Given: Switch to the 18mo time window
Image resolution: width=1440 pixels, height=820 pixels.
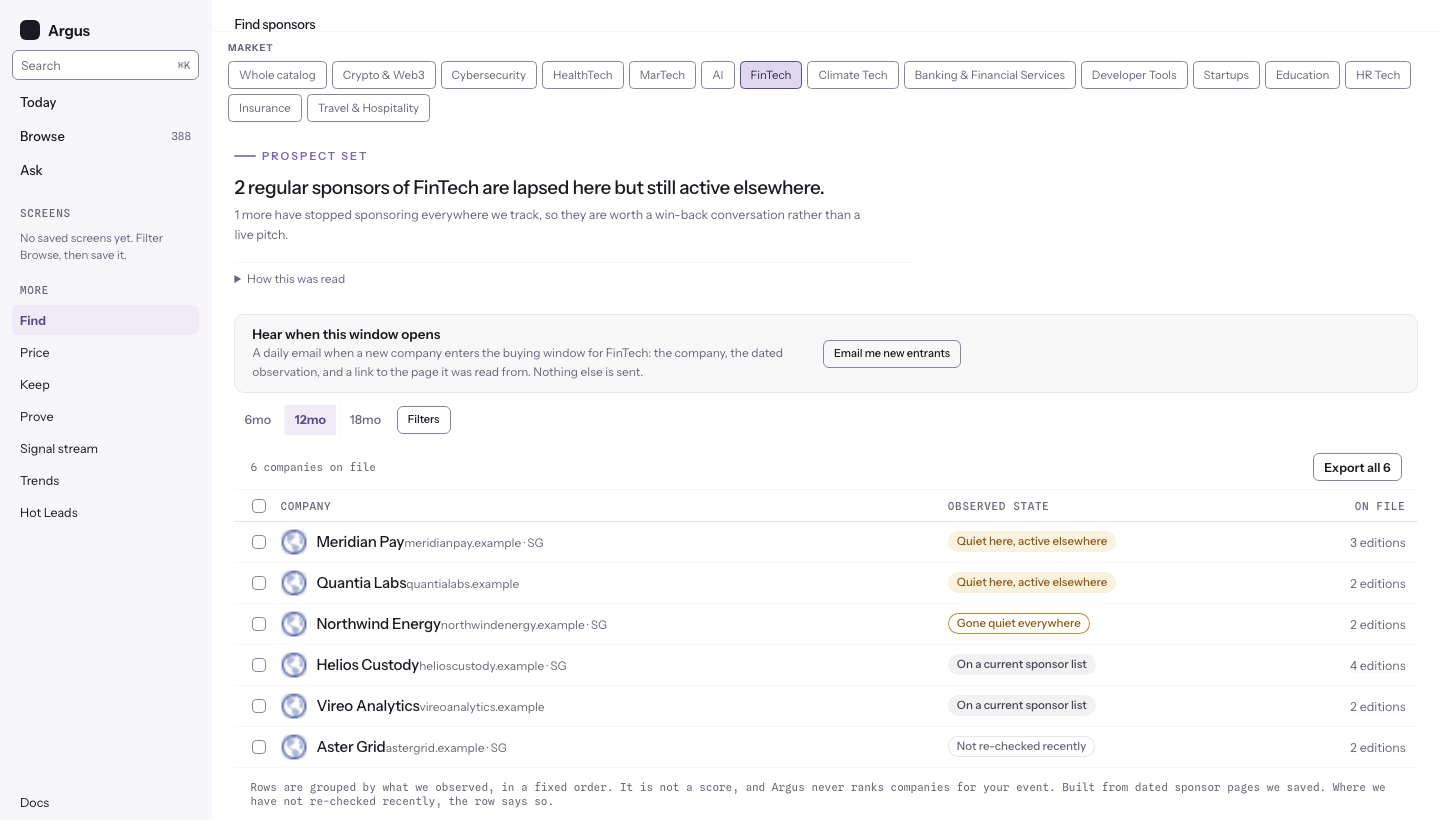Looking at the screenshot, I should tap(365, 420).
